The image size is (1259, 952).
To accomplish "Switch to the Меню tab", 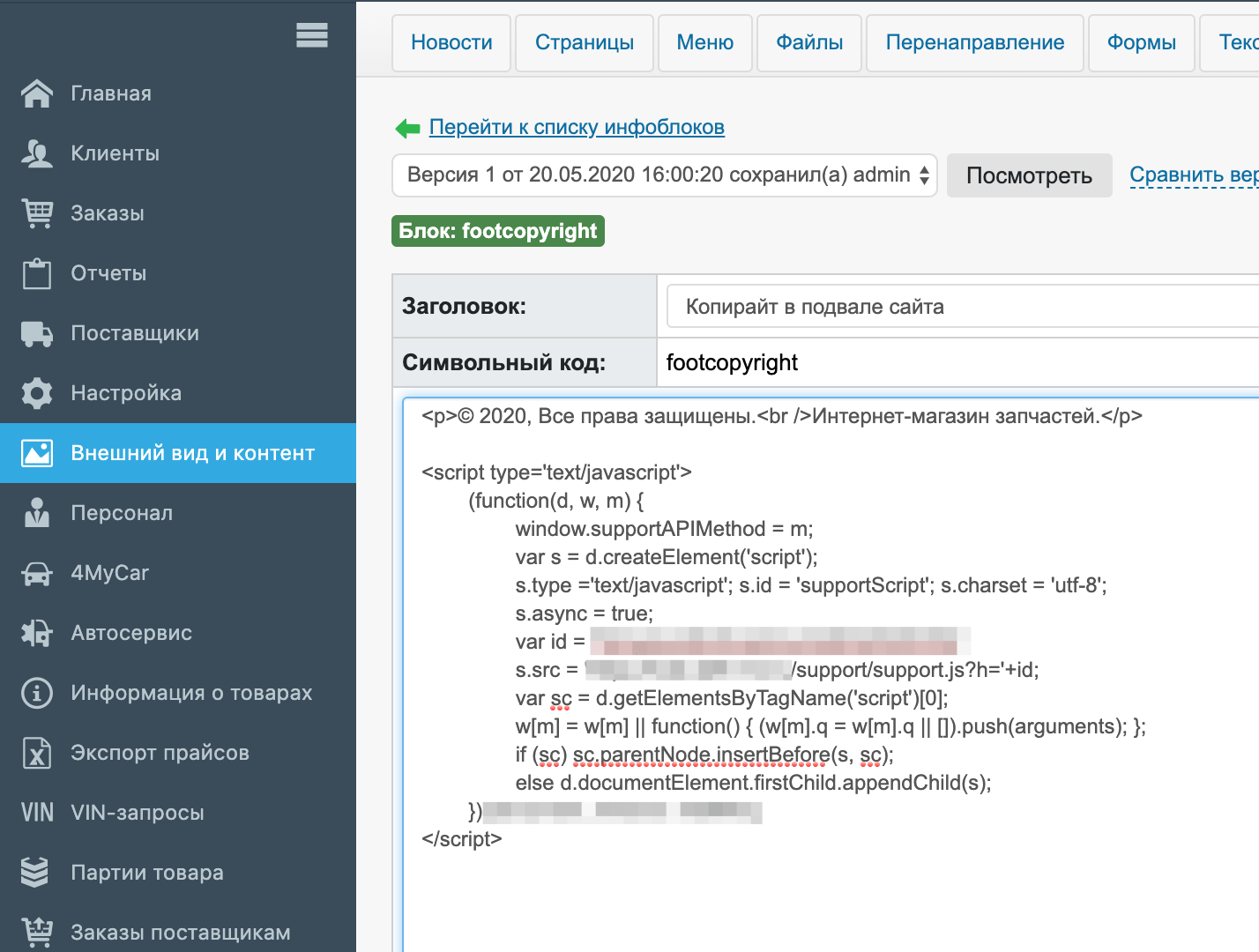I will point(705,42).
